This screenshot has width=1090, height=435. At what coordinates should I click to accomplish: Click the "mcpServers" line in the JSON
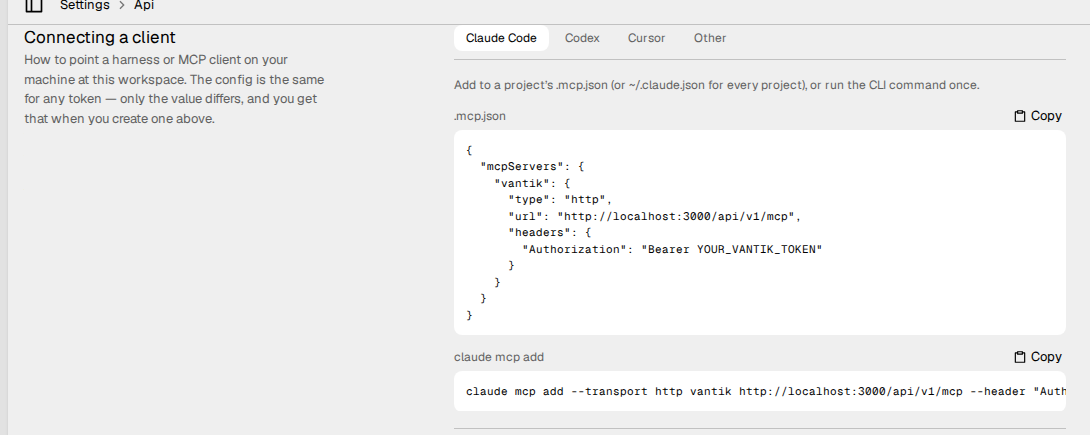532,167
